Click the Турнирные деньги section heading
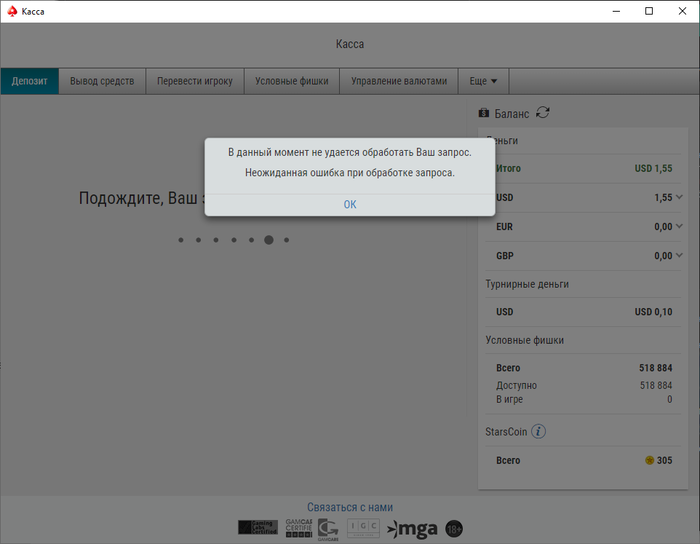Screen dimensions: 700x544 (x=527, y=284)
